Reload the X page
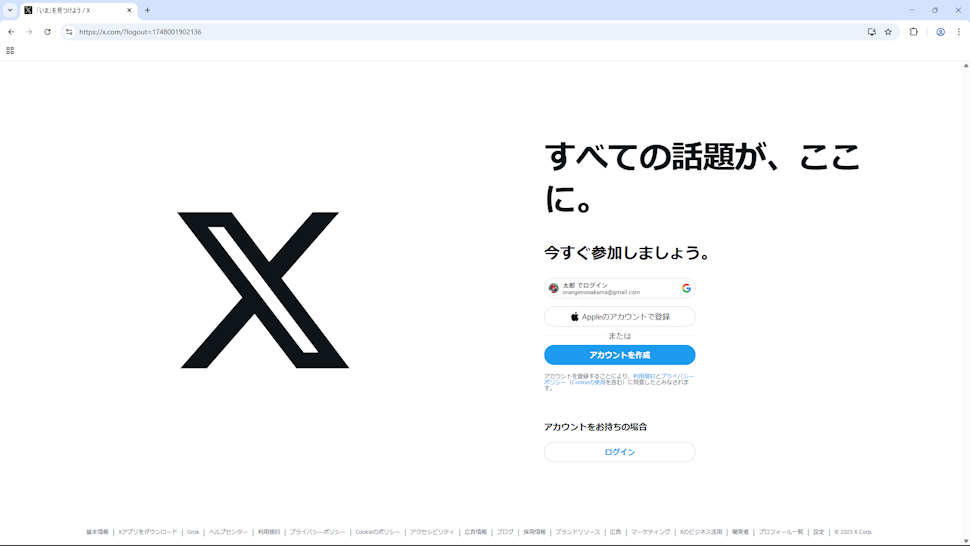Screen dimensions: 970x546 [x=47, y=32]
